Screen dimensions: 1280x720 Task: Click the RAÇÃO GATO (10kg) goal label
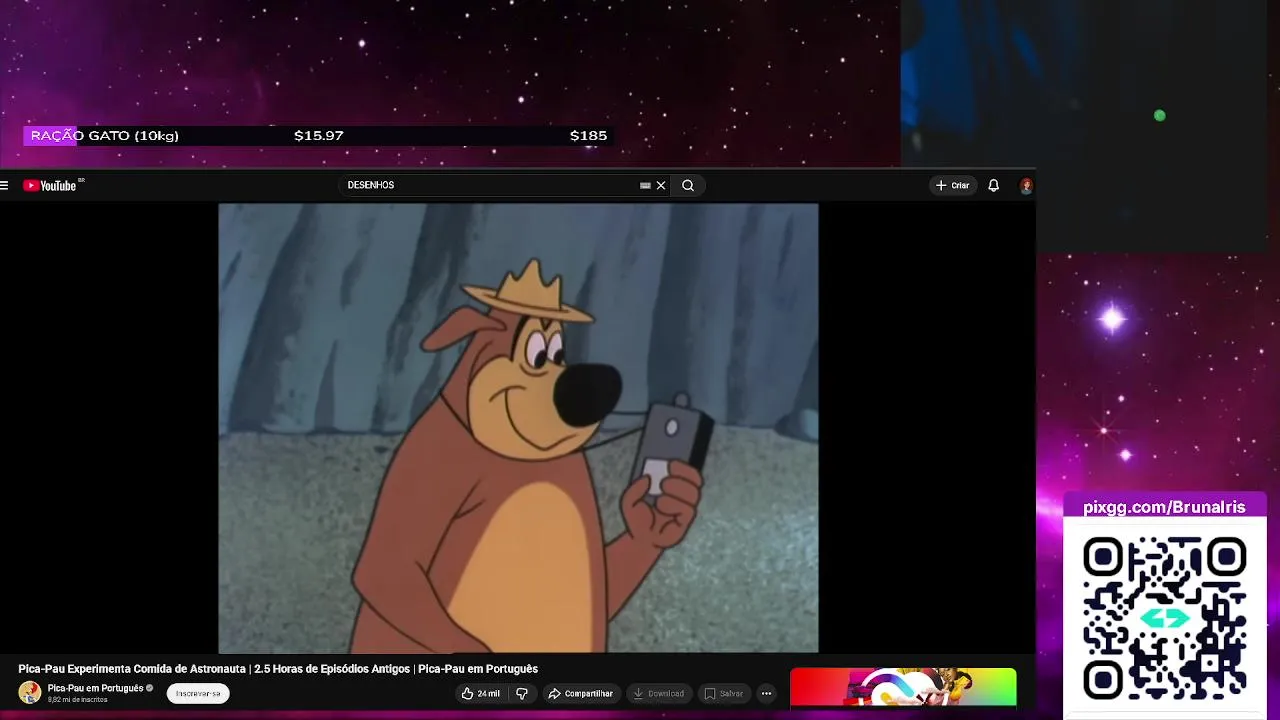click(105, 136)
